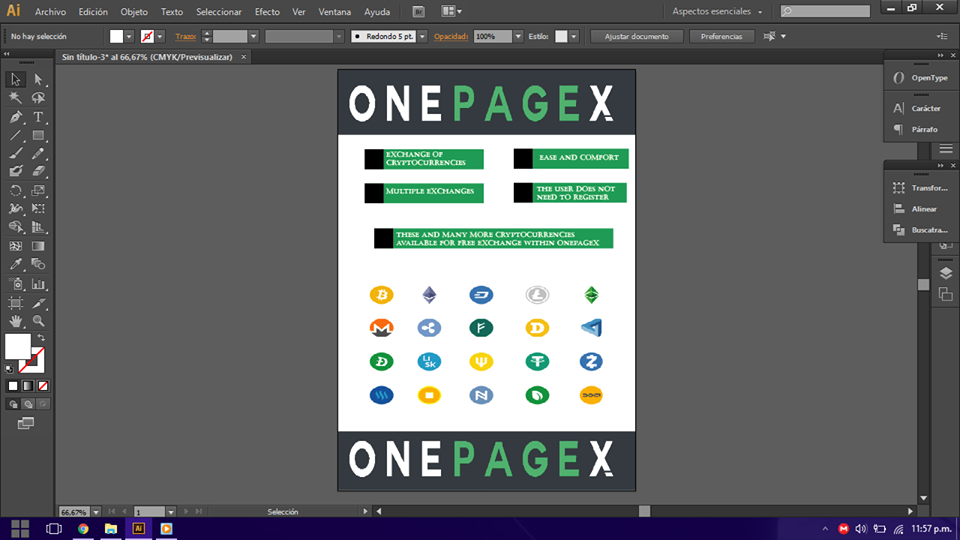Select the Artboard tool
960x540 pixels.
pyautogui.click(x=15, y=303)
